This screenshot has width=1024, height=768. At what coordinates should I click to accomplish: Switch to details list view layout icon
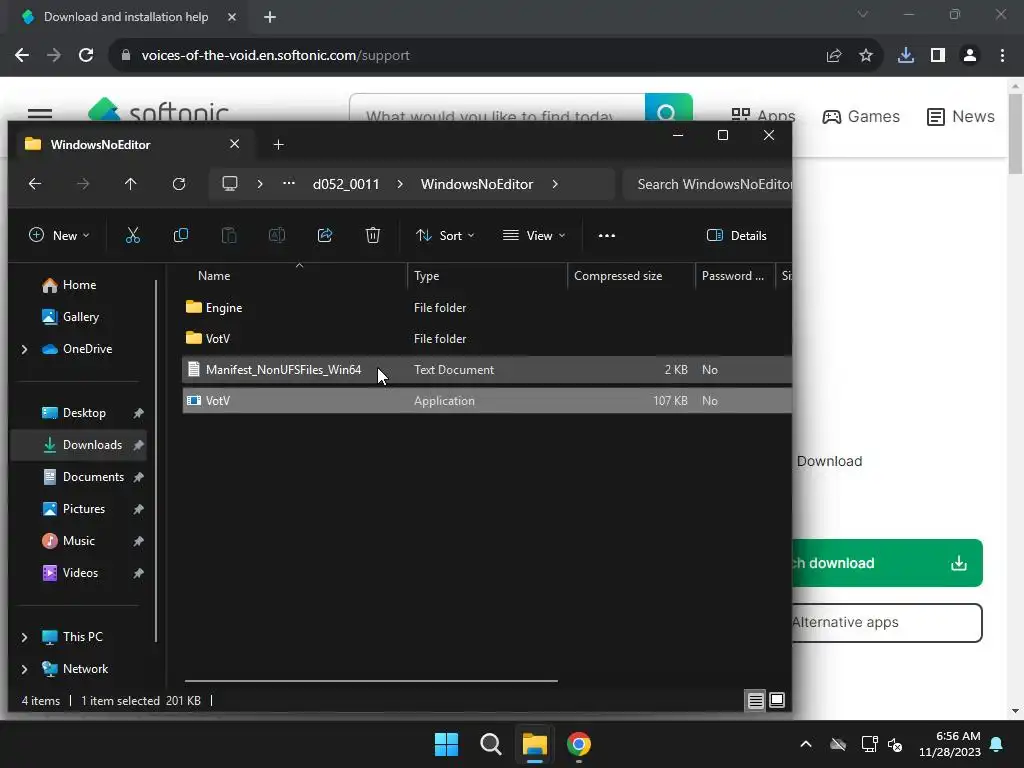click(x=756, y=701)
